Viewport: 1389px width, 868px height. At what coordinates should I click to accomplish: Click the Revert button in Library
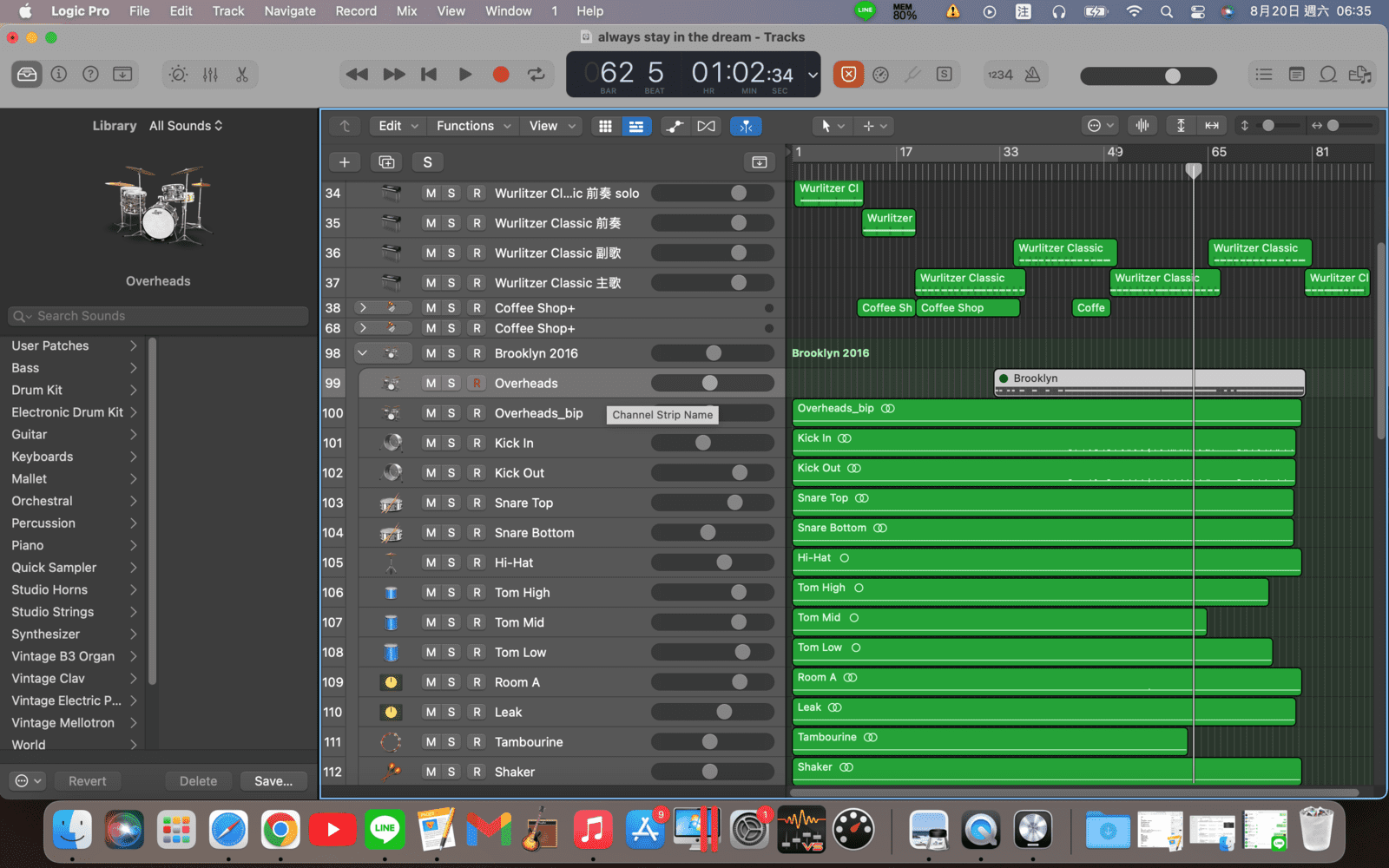click(88, 781)
